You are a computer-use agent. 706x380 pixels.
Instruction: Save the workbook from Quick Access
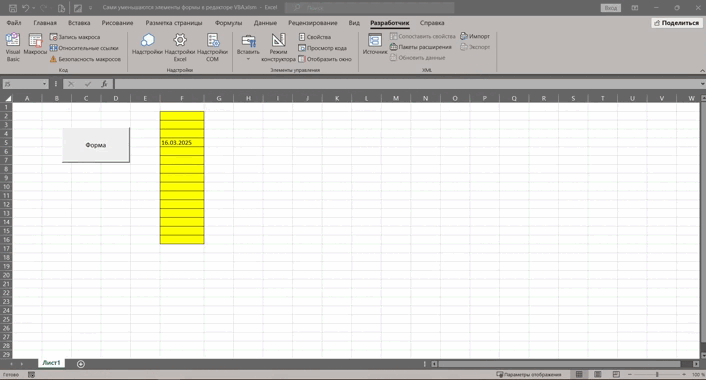tap(13, 8)
